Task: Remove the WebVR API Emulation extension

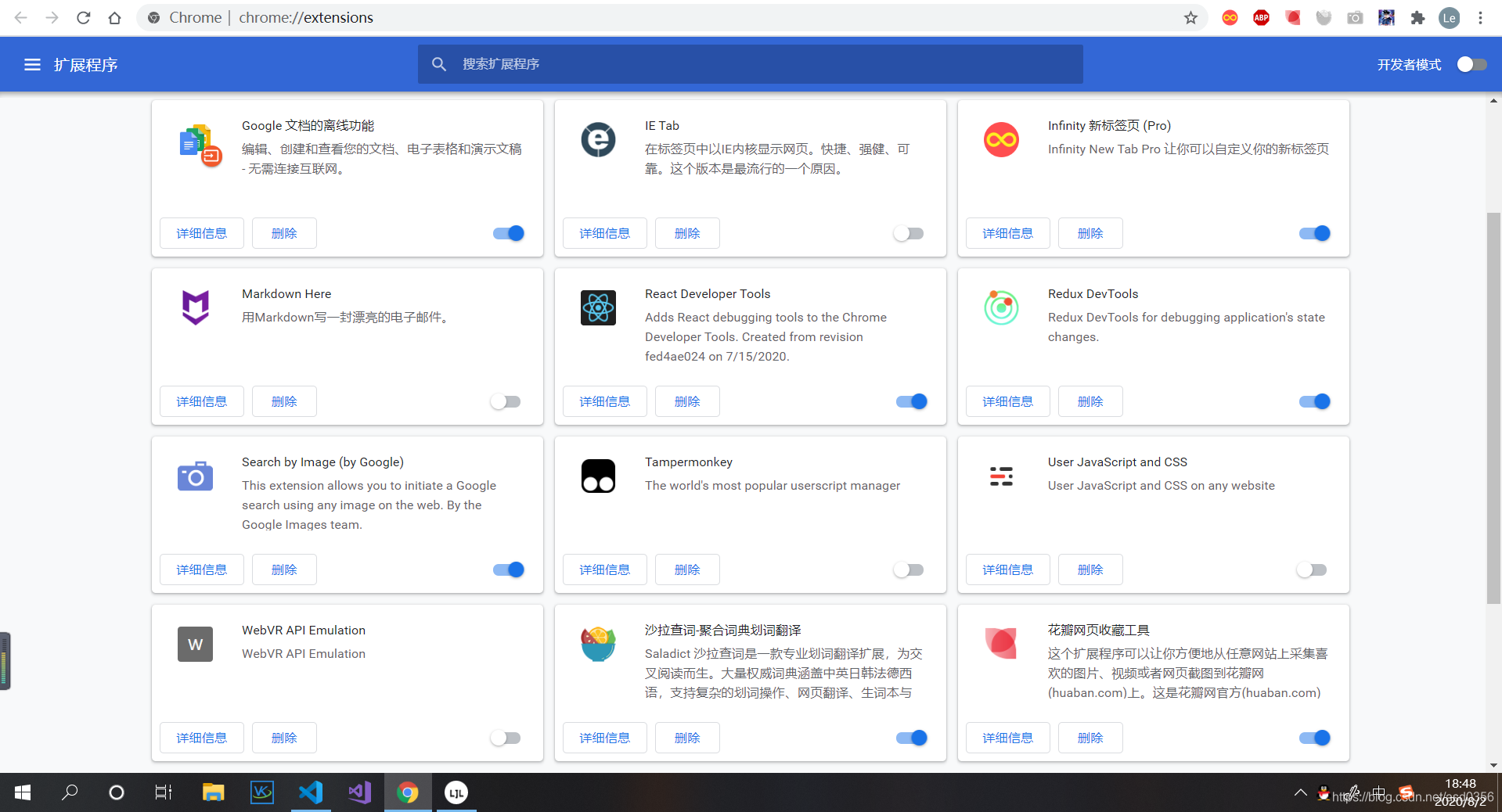Action: click(284, 738)
